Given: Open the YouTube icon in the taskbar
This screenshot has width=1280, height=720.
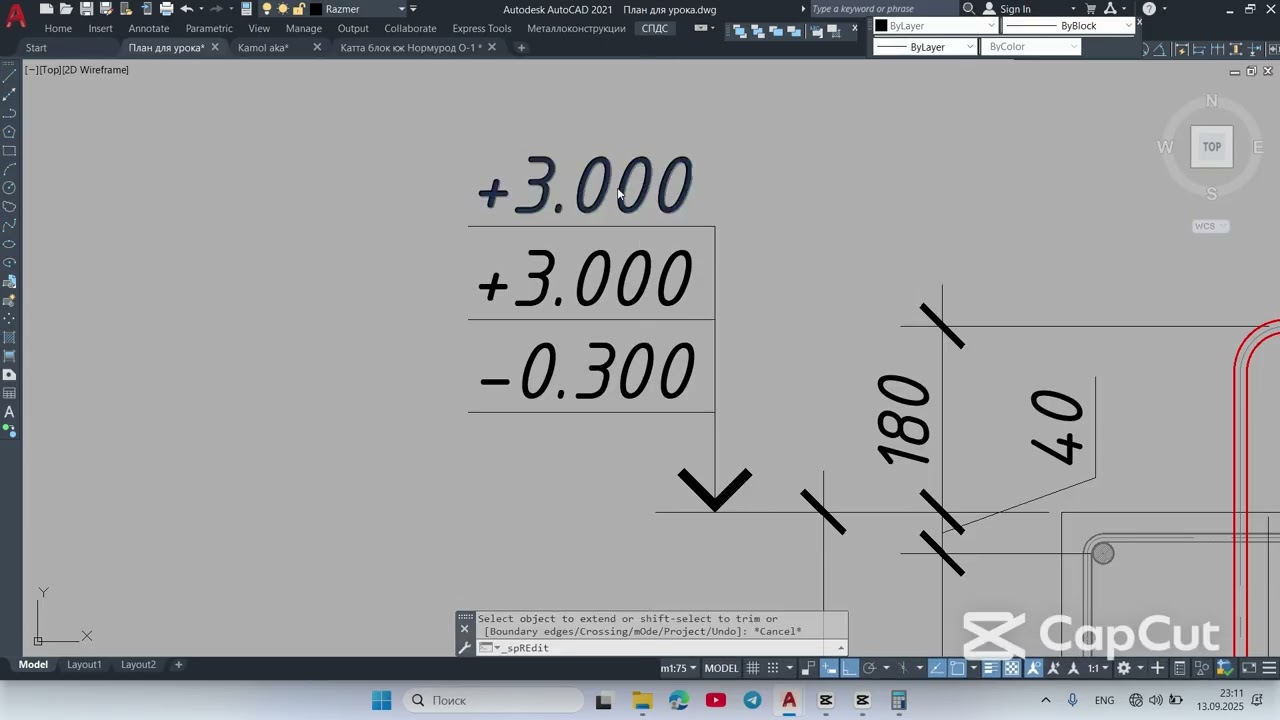Looking at the screenshot, I should click(715, 700).
